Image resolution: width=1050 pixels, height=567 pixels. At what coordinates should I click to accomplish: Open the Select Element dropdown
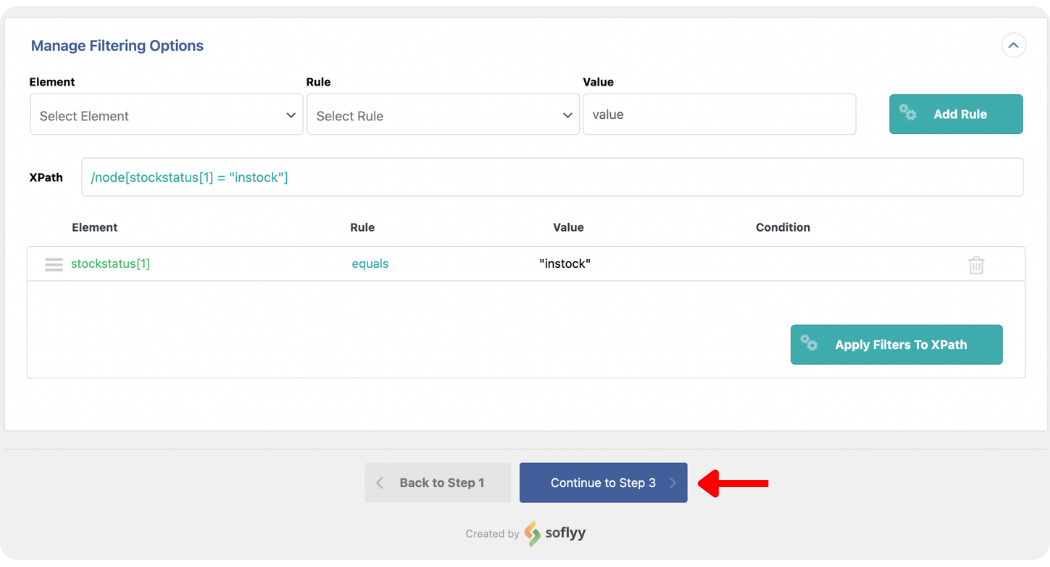[x=166, y=115]
